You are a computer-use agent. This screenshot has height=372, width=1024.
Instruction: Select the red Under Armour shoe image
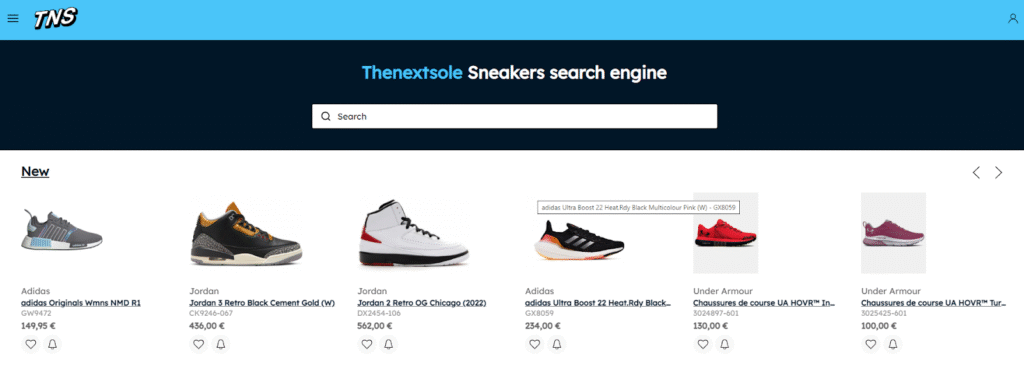[x=725, y=232]
